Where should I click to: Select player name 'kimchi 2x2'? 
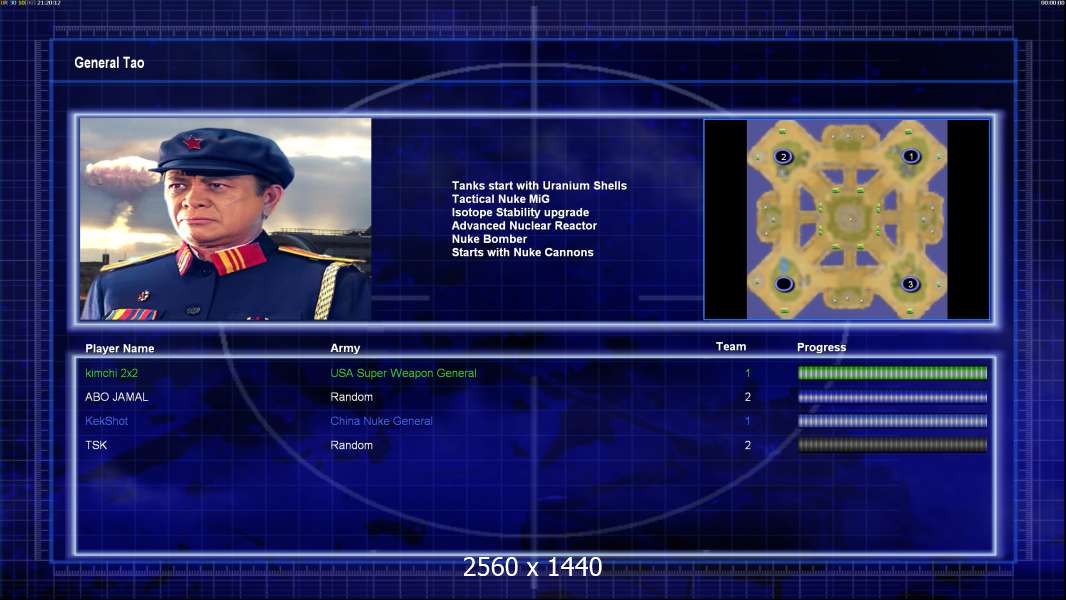pyautogui.click(x=111, y=373)
